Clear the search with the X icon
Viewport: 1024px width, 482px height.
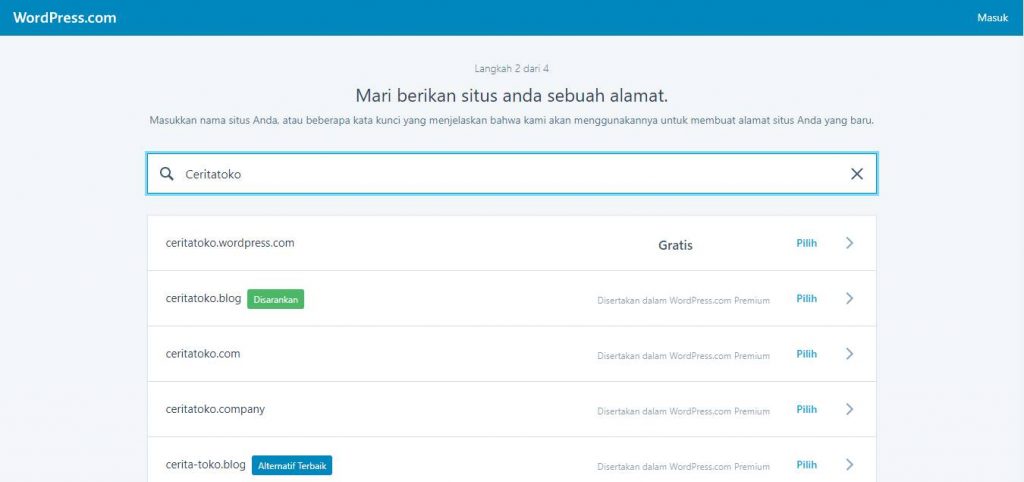coord(857,174)
